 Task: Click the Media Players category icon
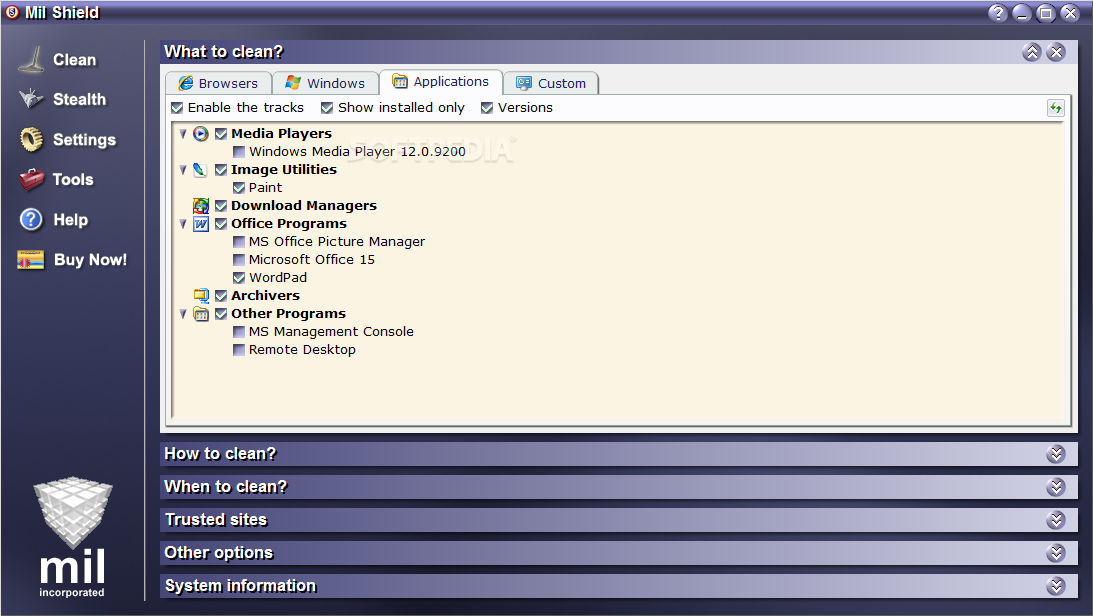point(201,134)
